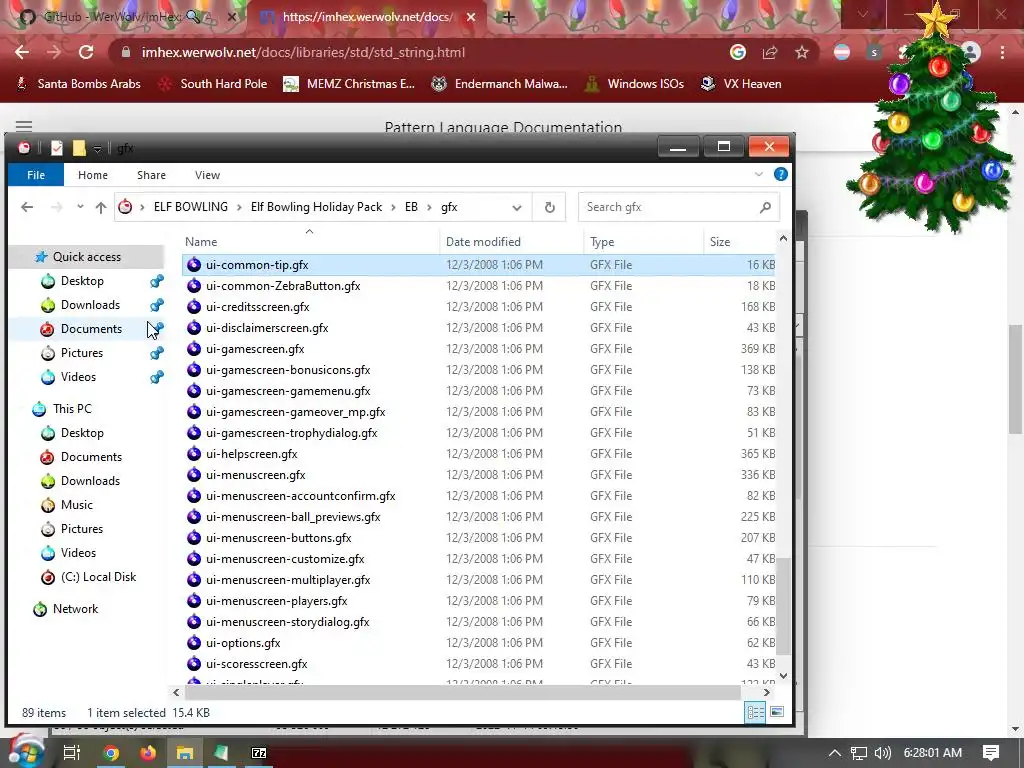
Task: Open Explorer help question mark icon
Action: [780, 174]
